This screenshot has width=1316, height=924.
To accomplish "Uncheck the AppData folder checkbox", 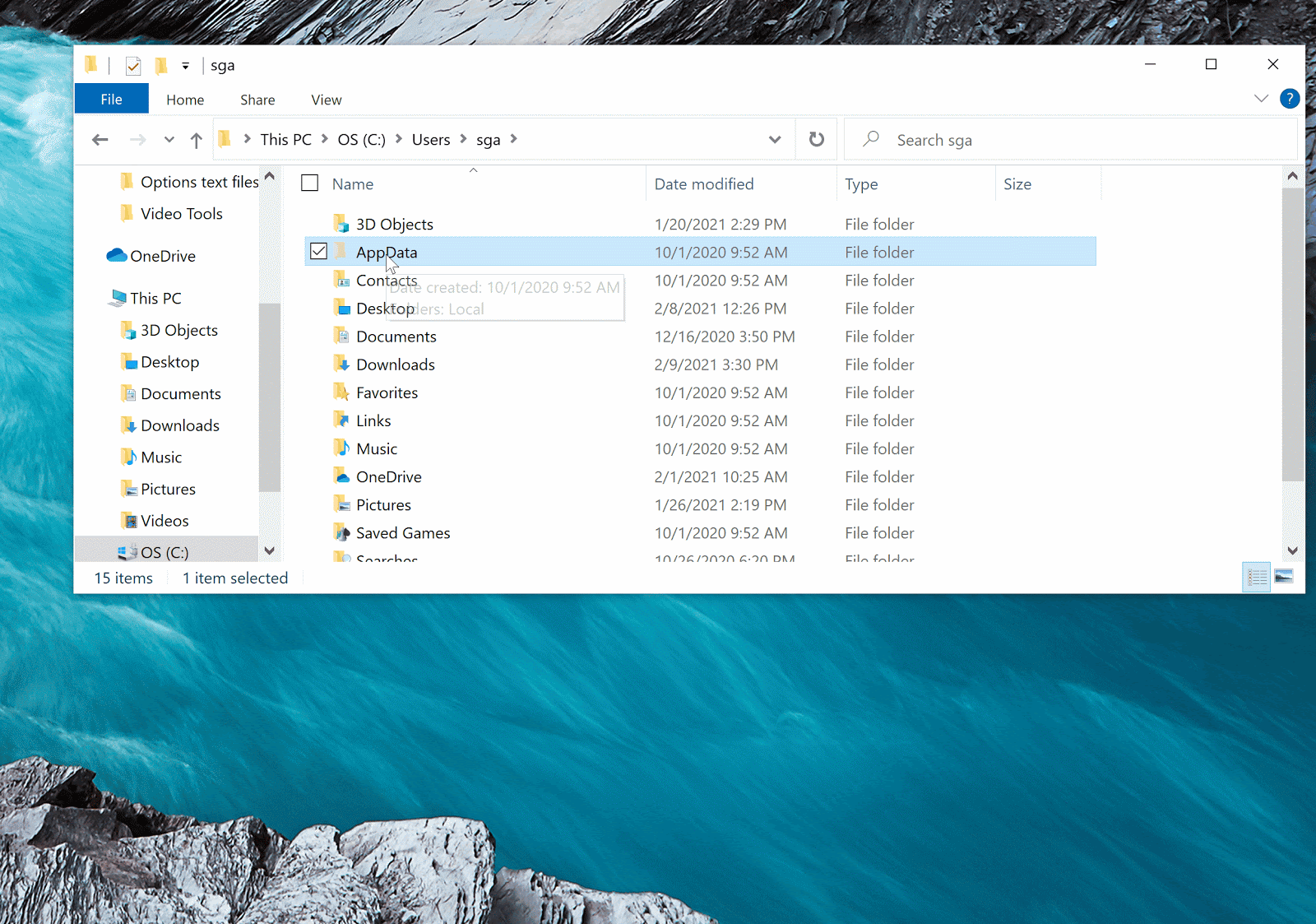I will tap(318, 251).
